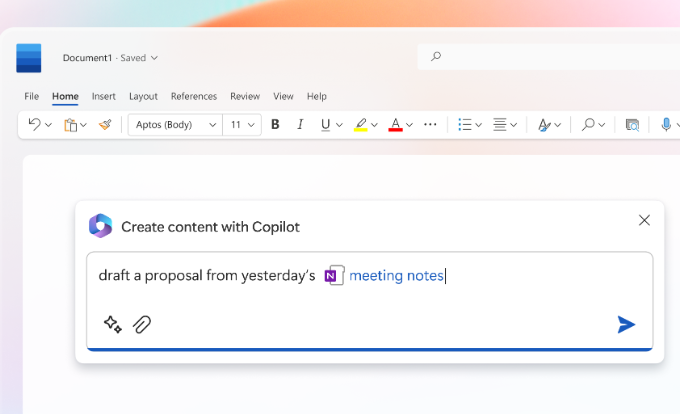
Task: Expand the paste options dropdown arrow
Action: (x=84, y=125)
